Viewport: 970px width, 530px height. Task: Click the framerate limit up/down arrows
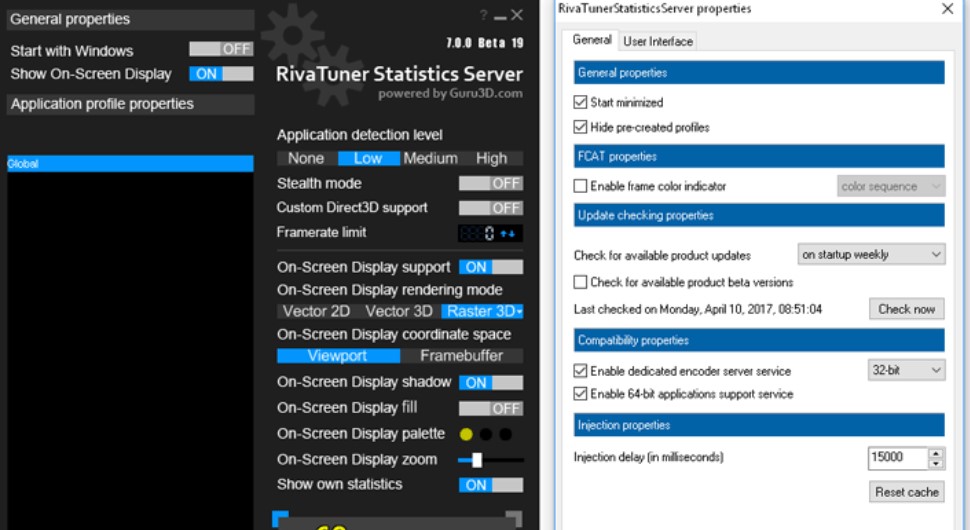508,234
